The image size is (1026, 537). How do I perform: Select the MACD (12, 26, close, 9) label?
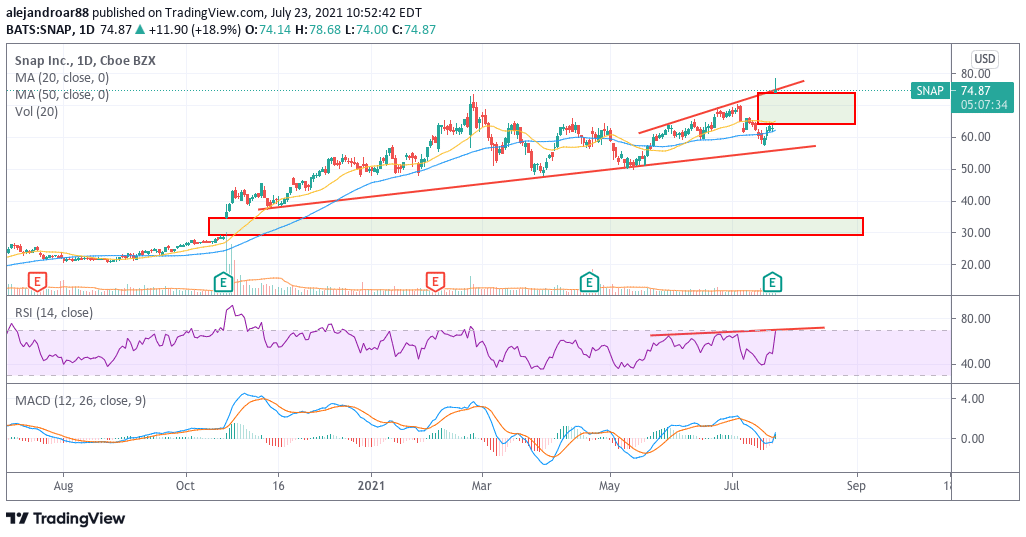coord(80,400)
